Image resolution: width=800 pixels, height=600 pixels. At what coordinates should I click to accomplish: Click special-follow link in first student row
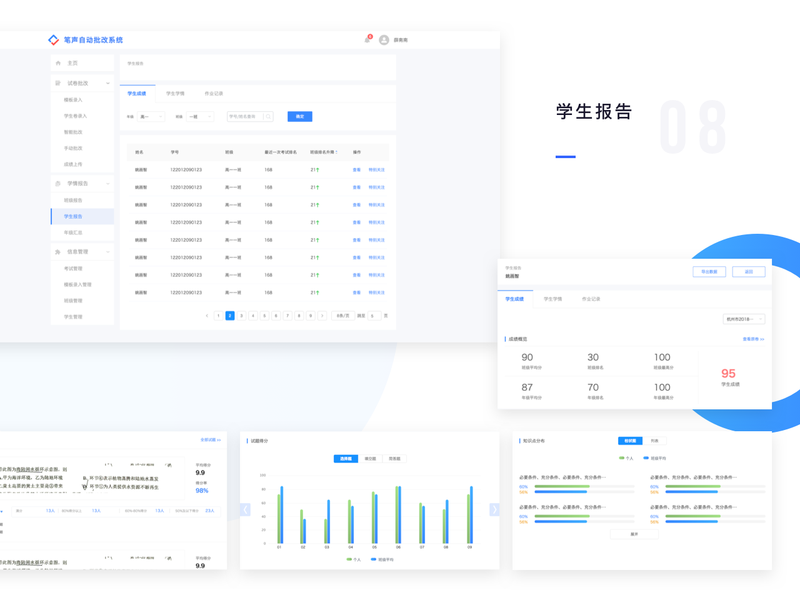coord(377,170)
